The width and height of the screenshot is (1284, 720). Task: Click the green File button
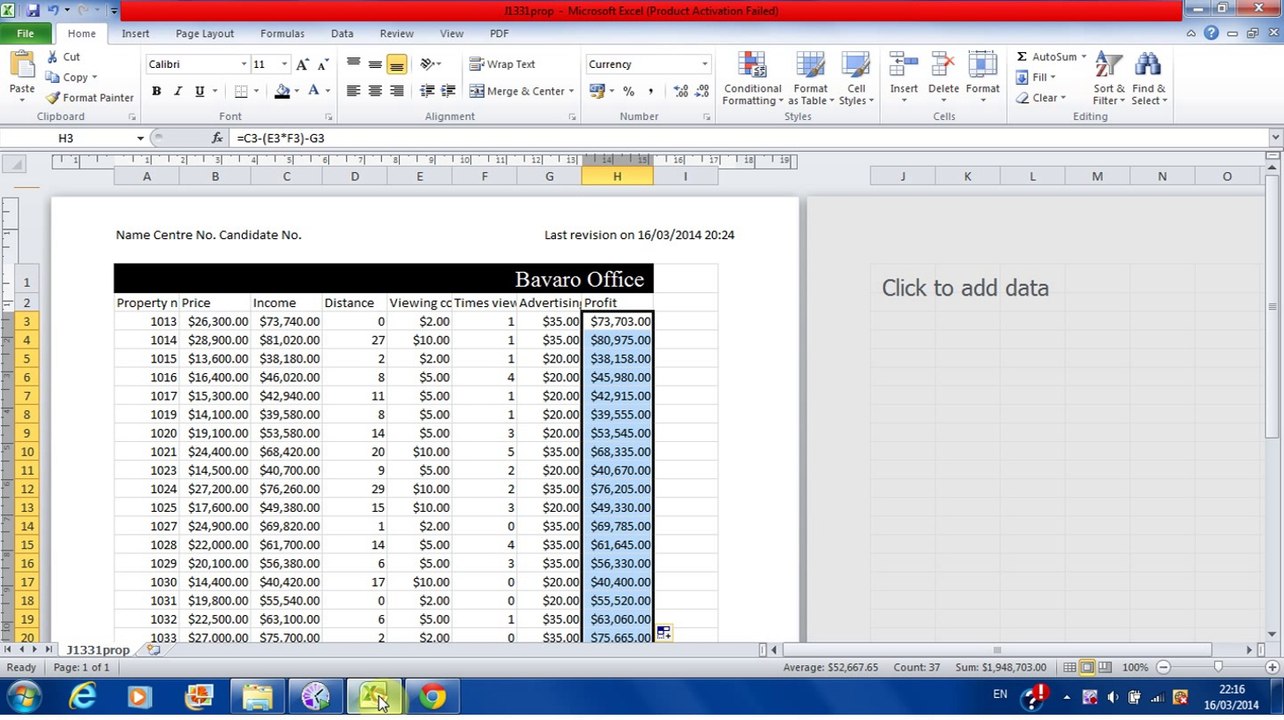pos(25,33)
